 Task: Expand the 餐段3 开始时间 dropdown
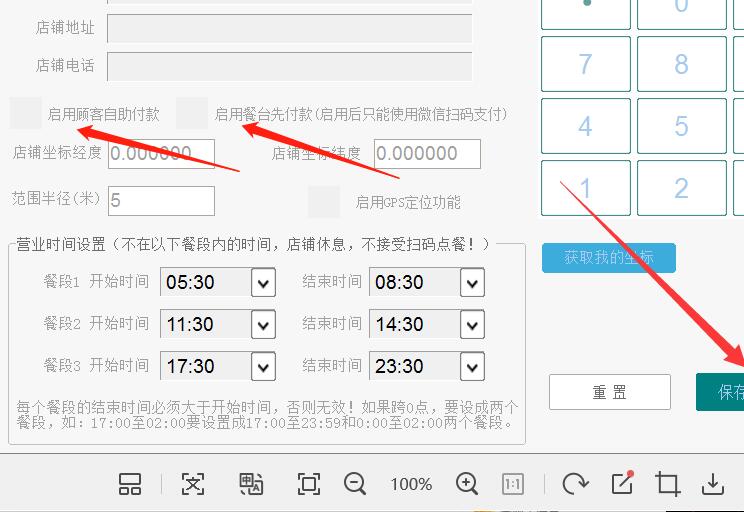(x=263, y=367)
